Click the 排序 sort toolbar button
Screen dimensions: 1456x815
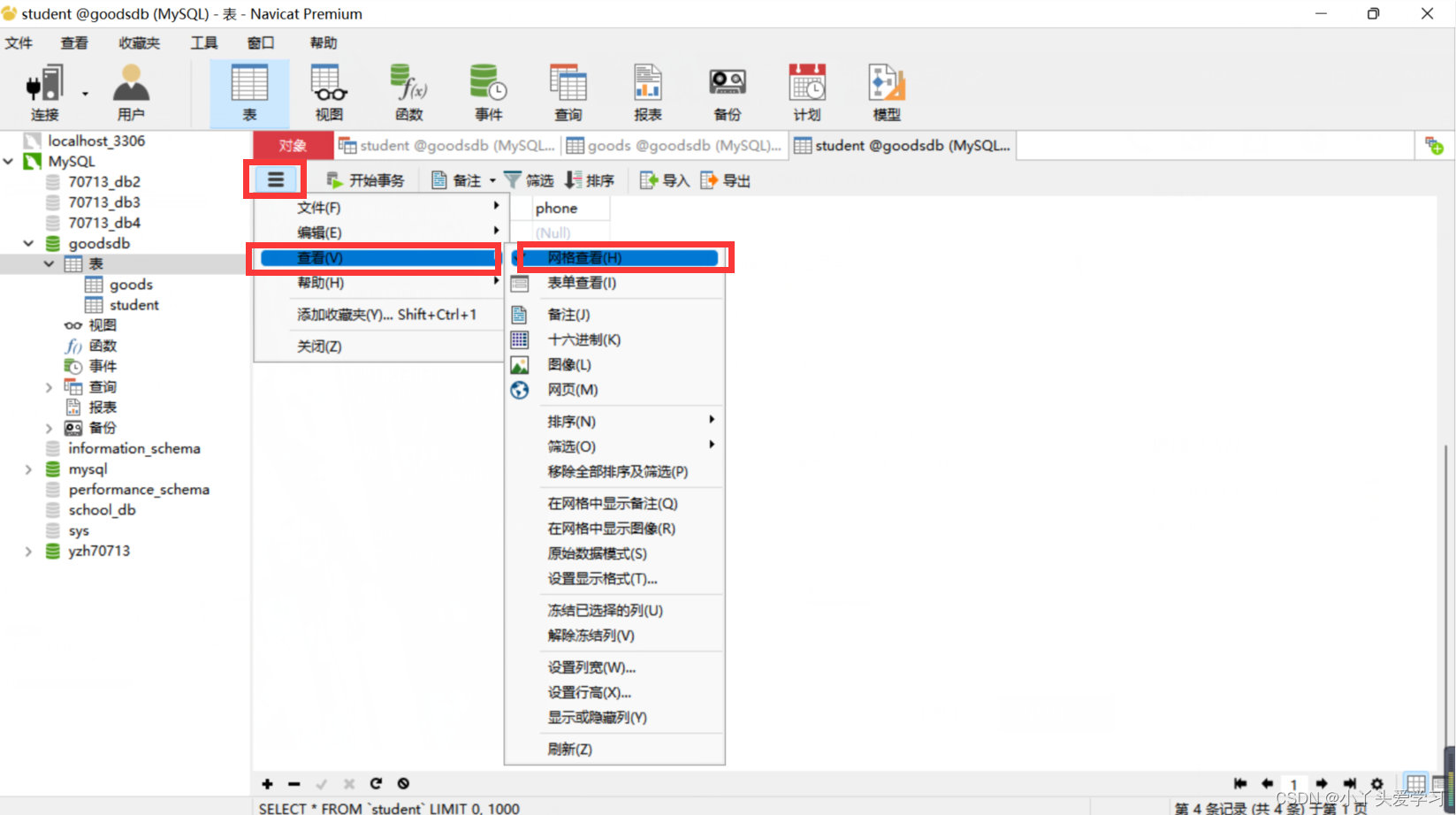coord(589,180)
